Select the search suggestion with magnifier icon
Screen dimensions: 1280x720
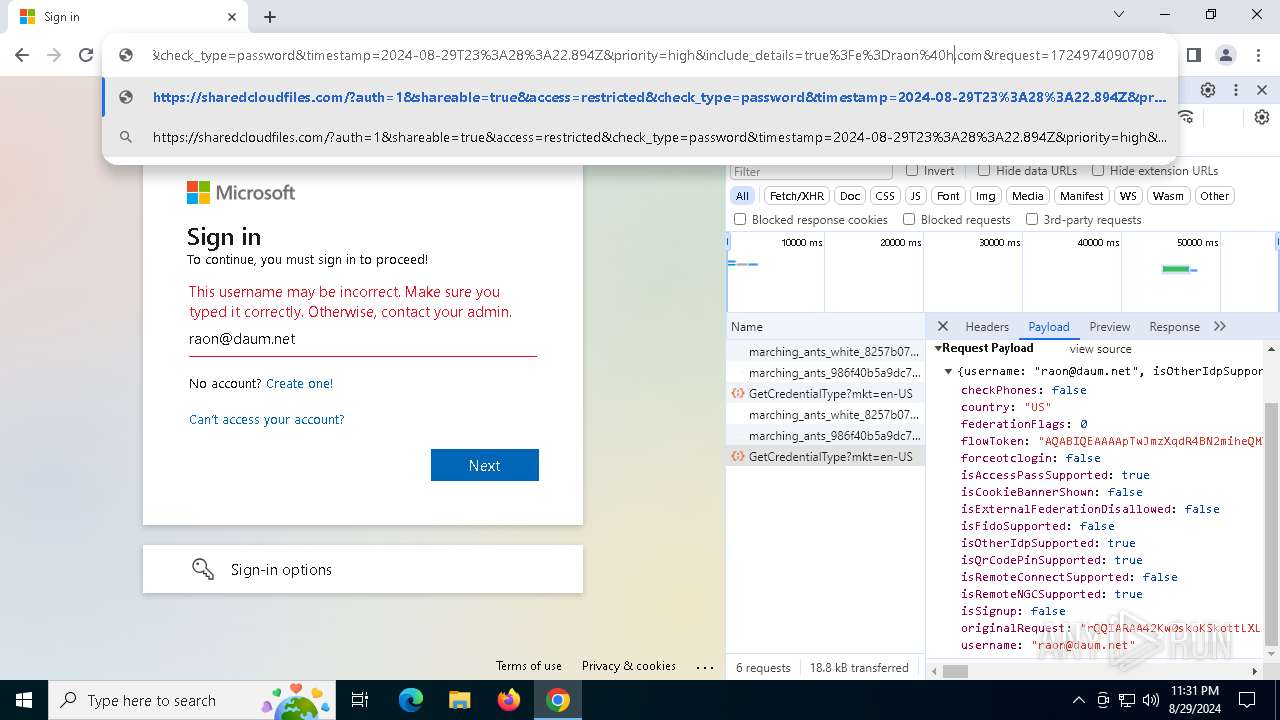(x=640, y=137)
